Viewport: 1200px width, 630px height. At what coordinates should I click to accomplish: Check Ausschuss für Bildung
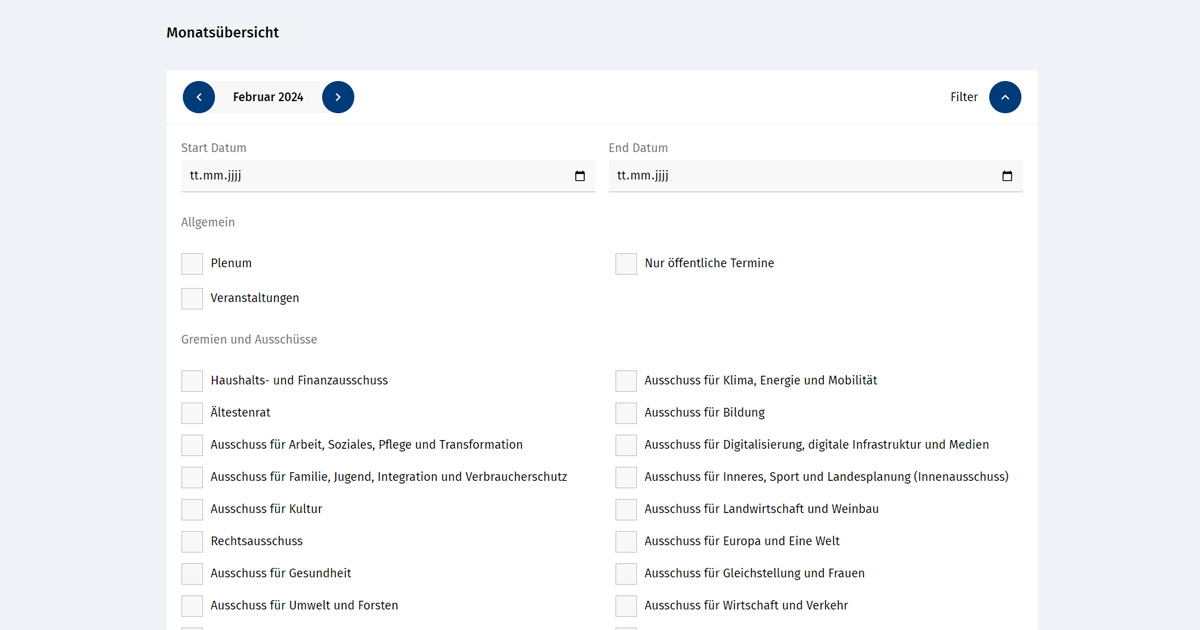click(626, 413)
